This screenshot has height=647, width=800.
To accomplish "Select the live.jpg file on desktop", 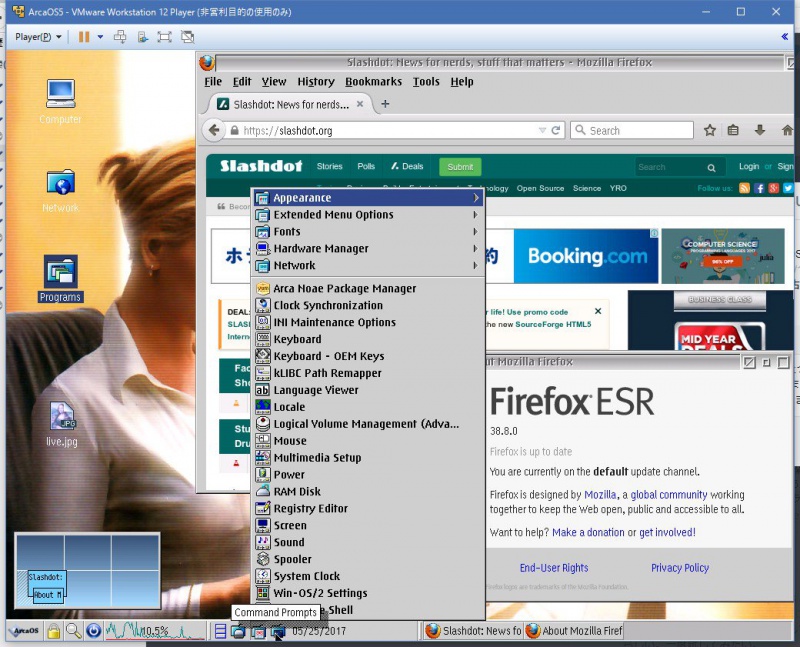I will (62, 424).
